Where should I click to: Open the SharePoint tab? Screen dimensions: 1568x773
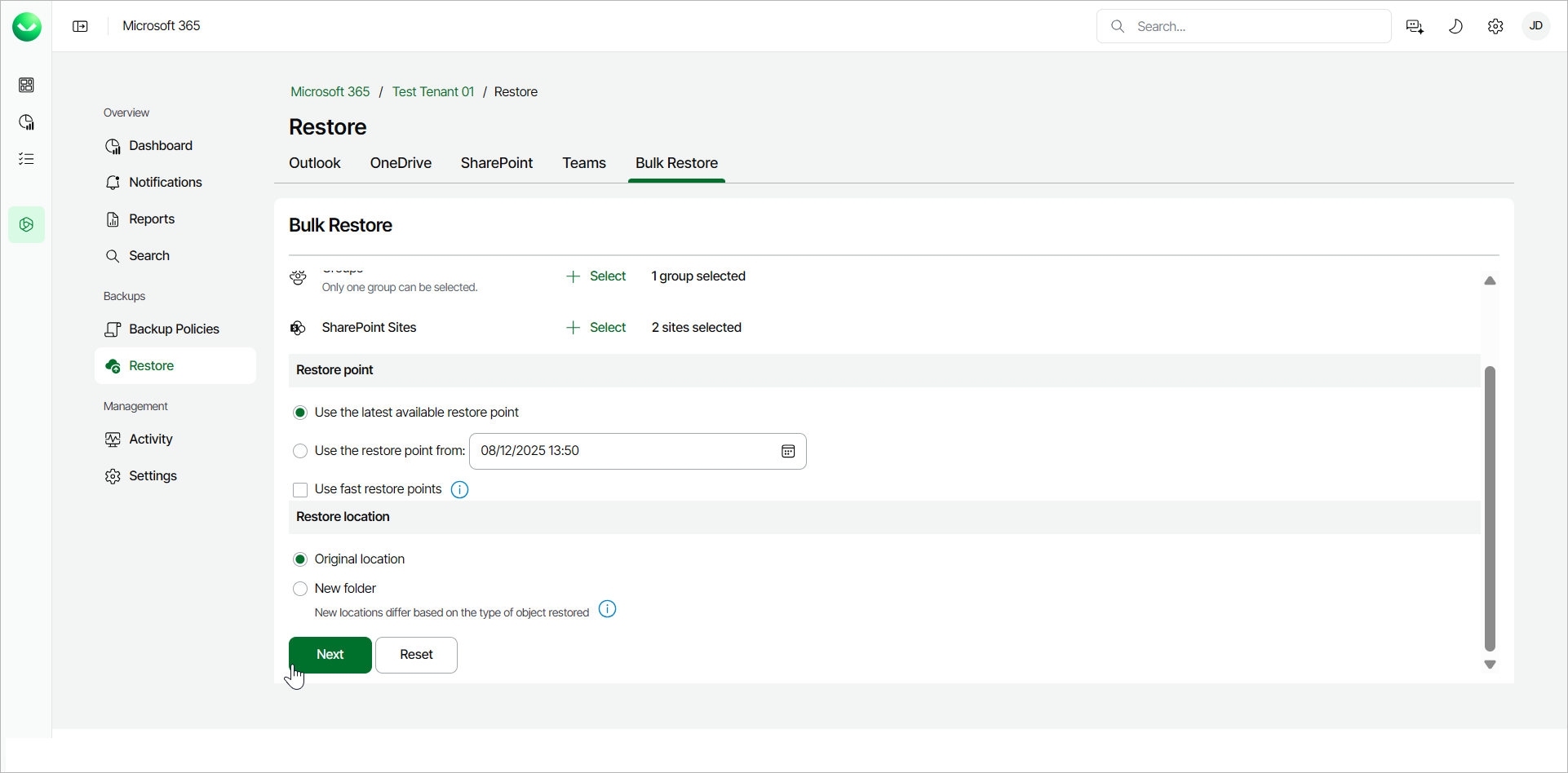coord(496,163)
